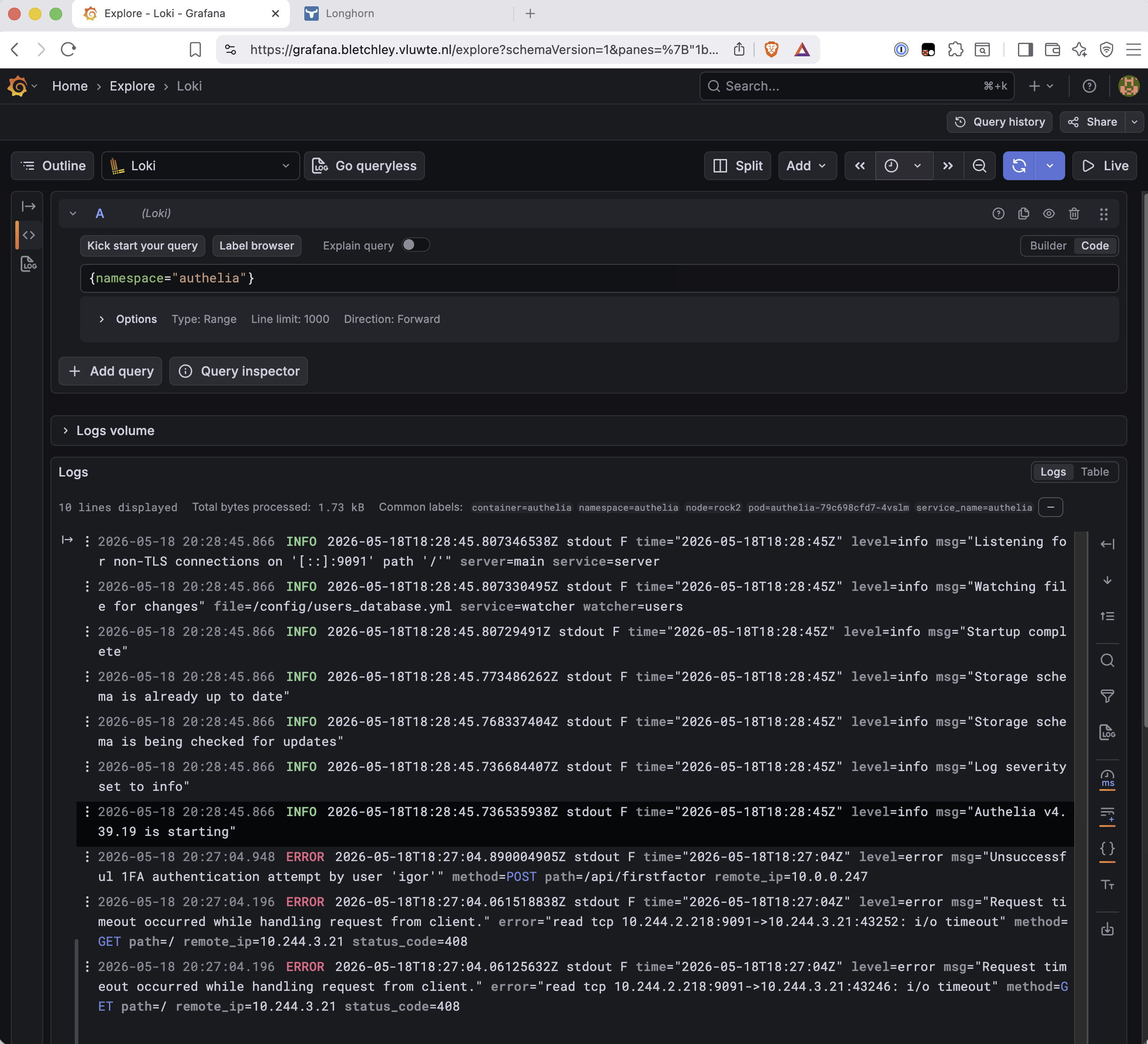The image size is (1148, 1044).
Task: Click Go queryless button
Action: coord(365,166)
